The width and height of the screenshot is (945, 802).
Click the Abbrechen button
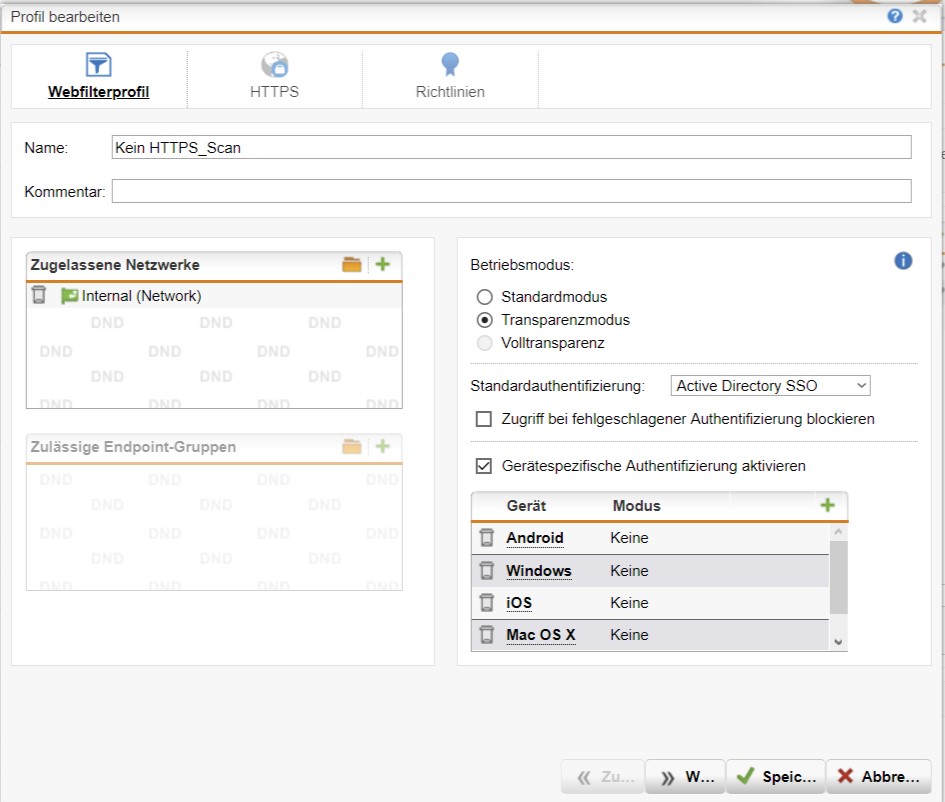coord(878,777)
